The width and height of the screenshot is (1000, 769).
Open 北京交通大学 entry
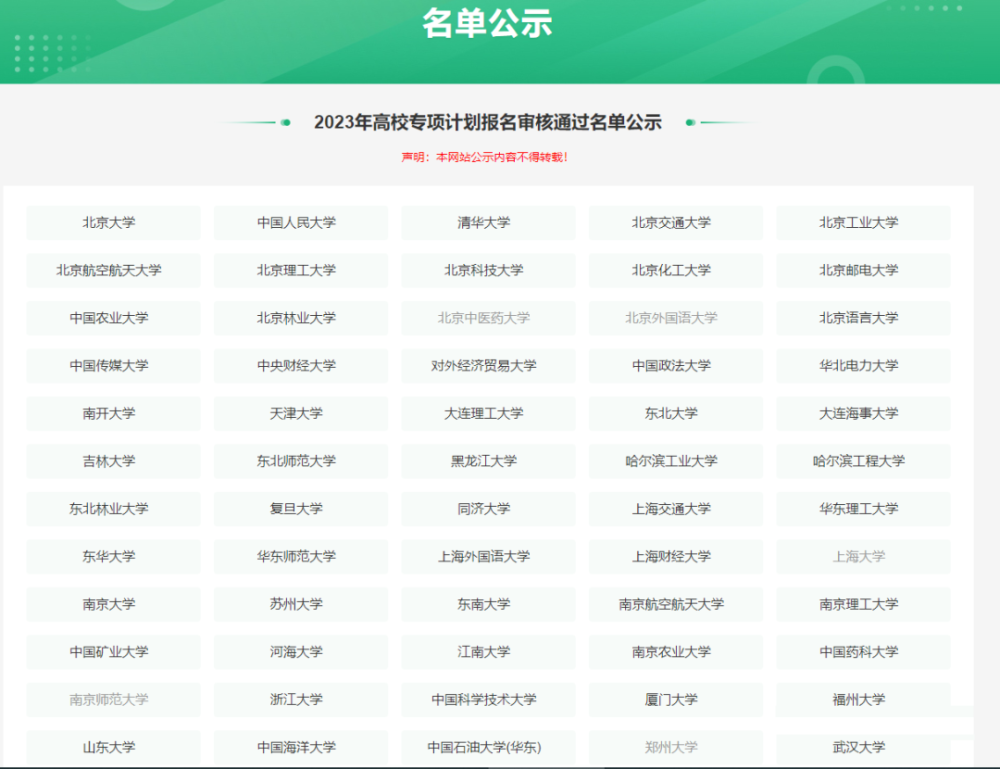coord(676,223)
